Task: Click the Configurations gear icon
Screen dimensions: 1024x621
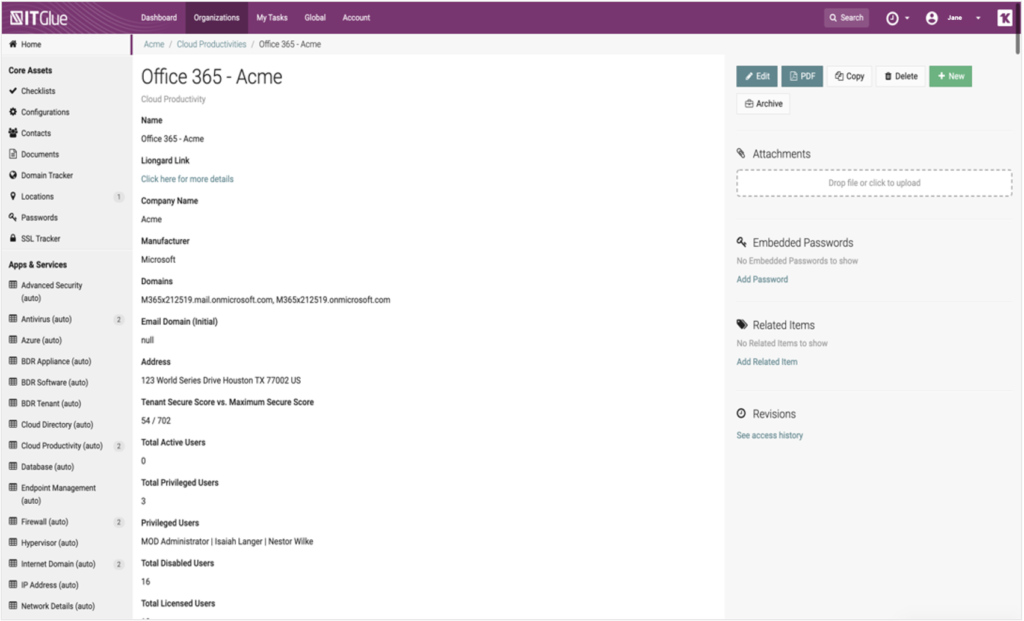Action: 12,112
